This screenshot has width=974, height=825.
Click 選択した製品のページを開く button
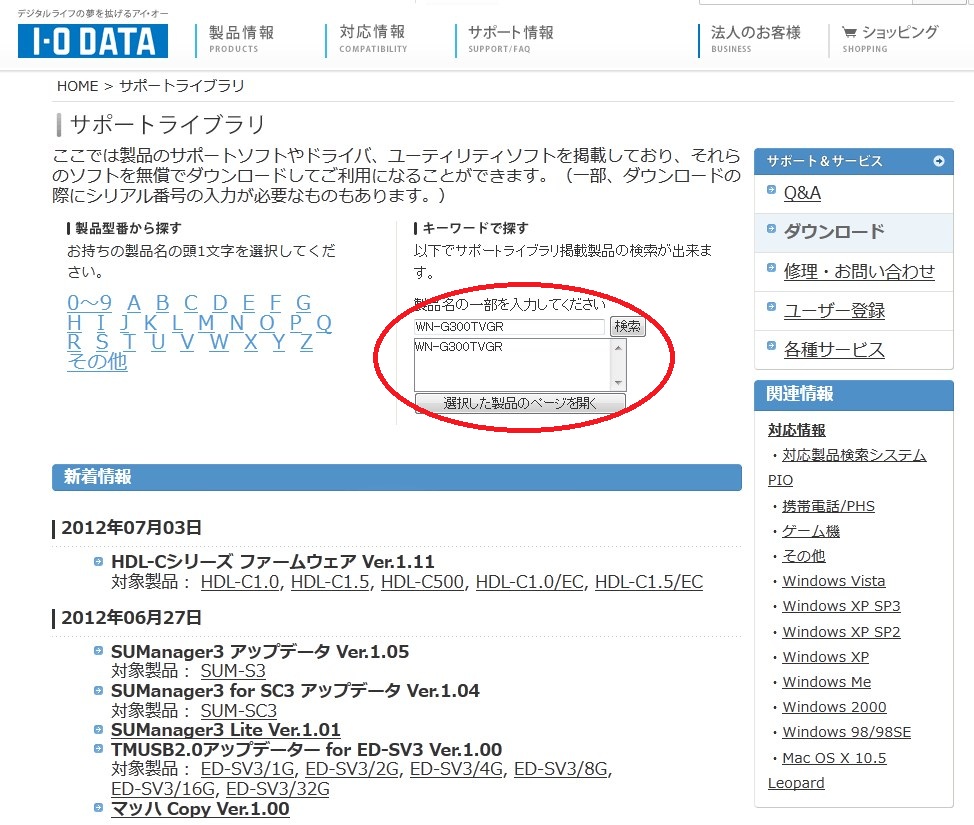pos(520,403)
